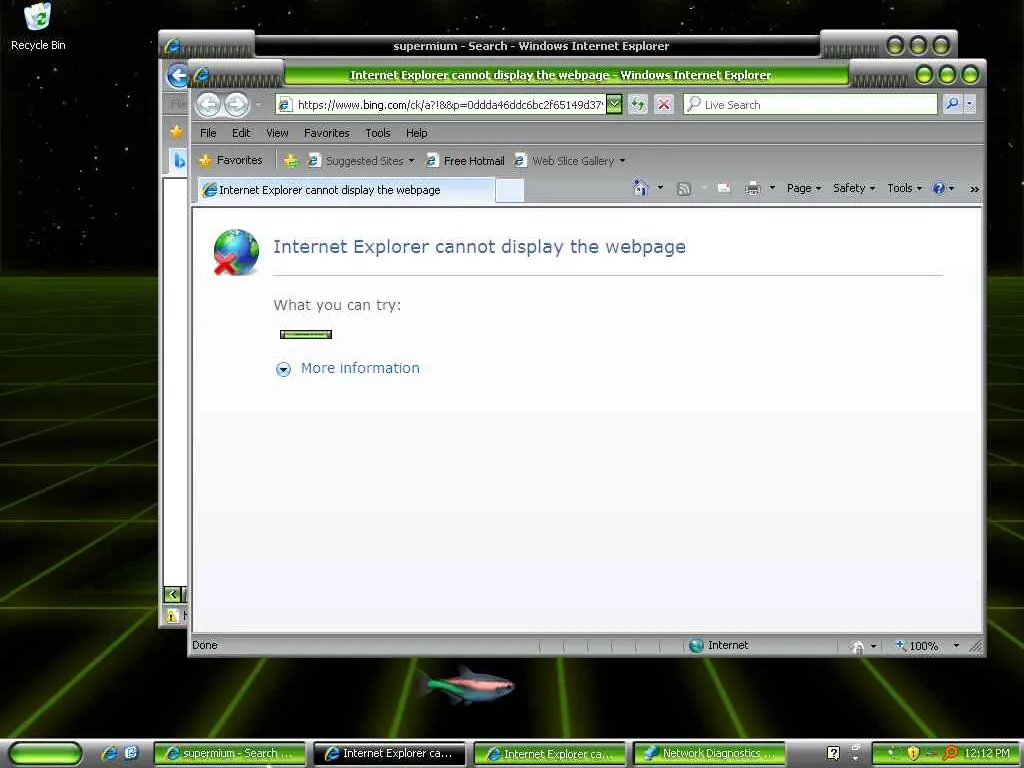Click the Print printer icon
The image size is (1024, 768).
point(753,189)
